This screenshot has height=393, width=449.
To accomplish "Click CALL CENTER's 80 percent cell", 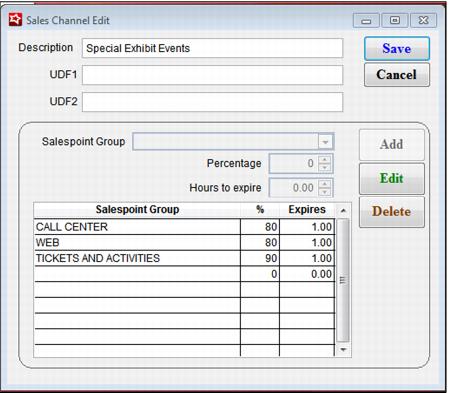I will point(260,227).
